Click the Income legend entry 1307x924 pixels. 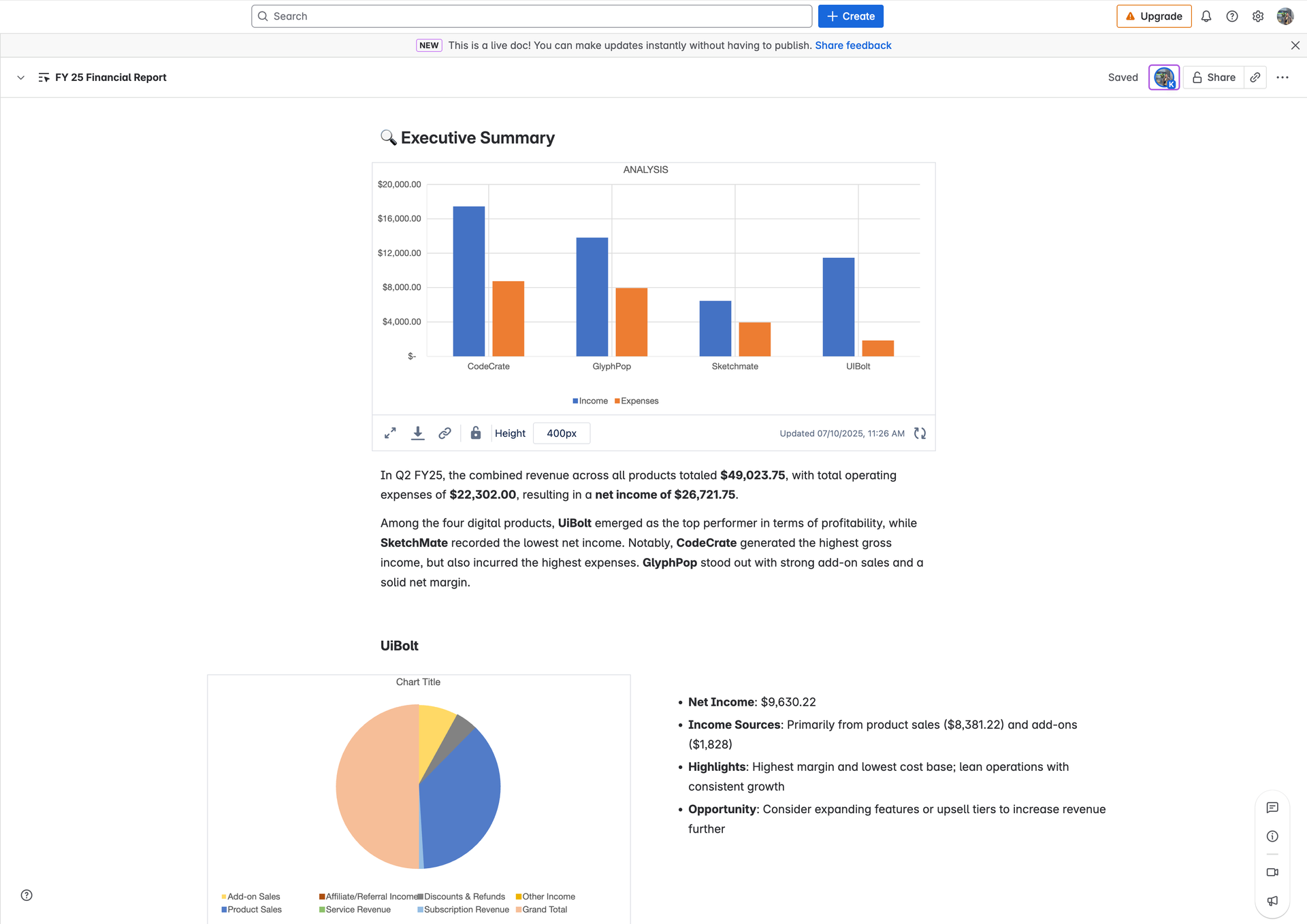click(x=590, y=401)
